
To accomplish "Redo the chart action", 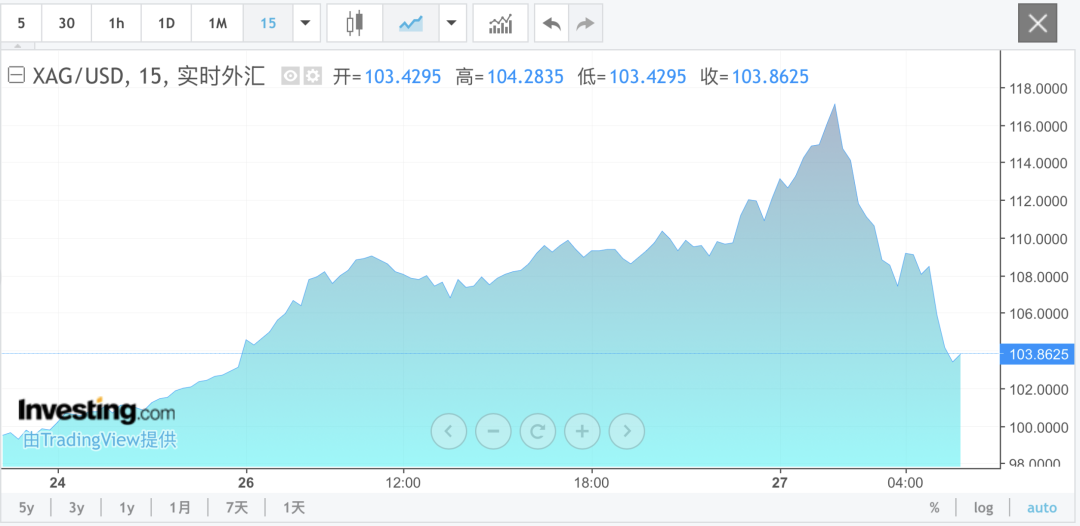I will click(585, 23).
